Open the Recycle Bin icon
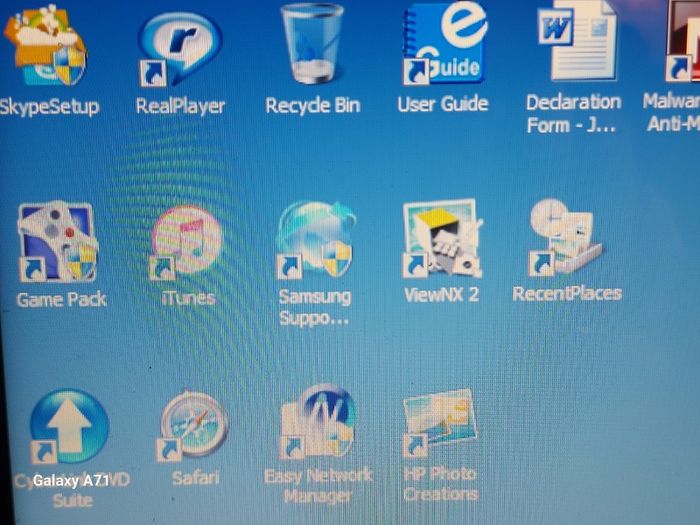 [312, 43]
